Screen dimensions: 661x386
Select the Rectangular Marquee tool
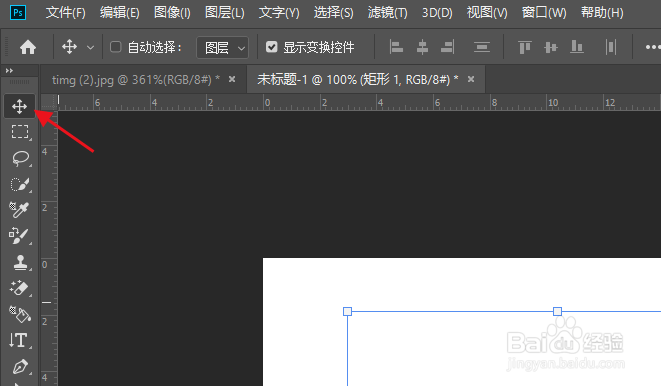click(19, 132)
